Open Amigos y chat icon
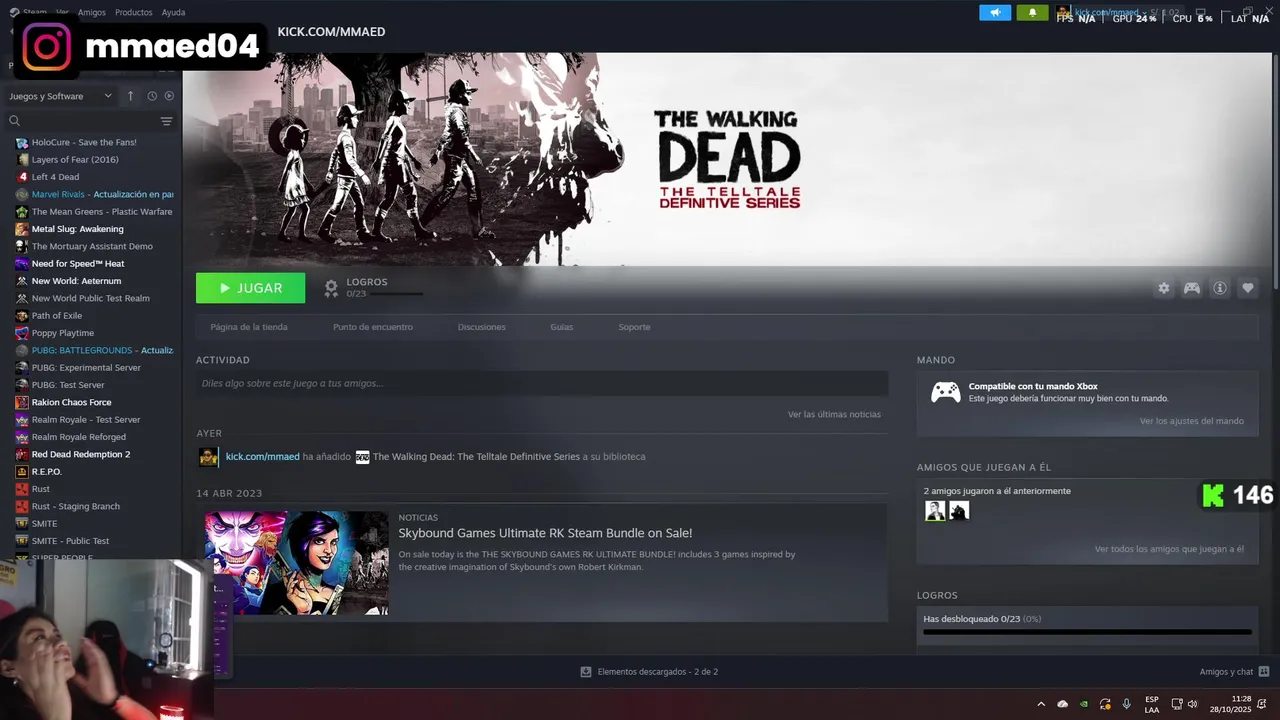Screen dimensions: 1280x720 coord(1264,672)
